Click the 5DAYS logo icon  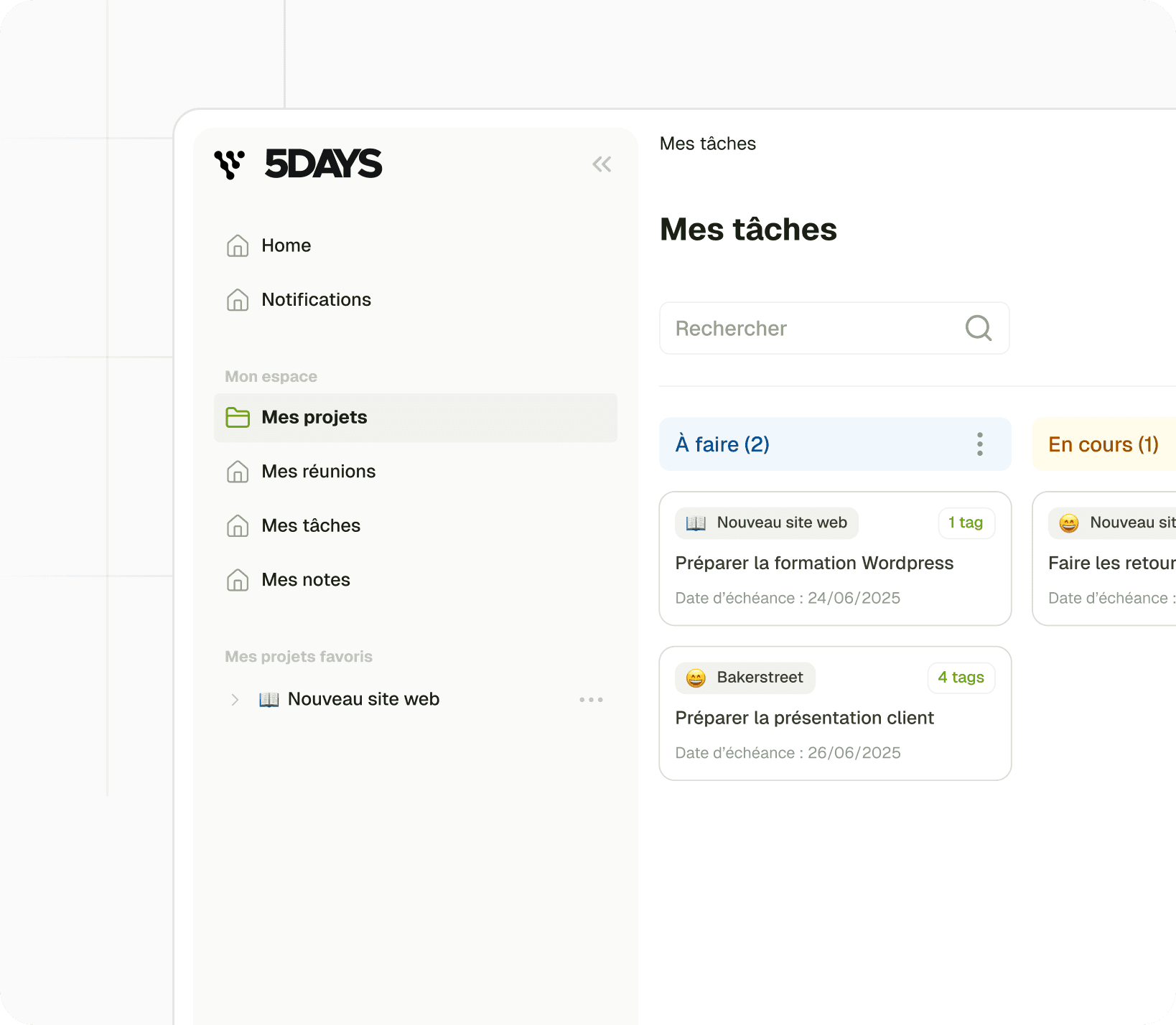pyautogui.click(x=230, y=164)
